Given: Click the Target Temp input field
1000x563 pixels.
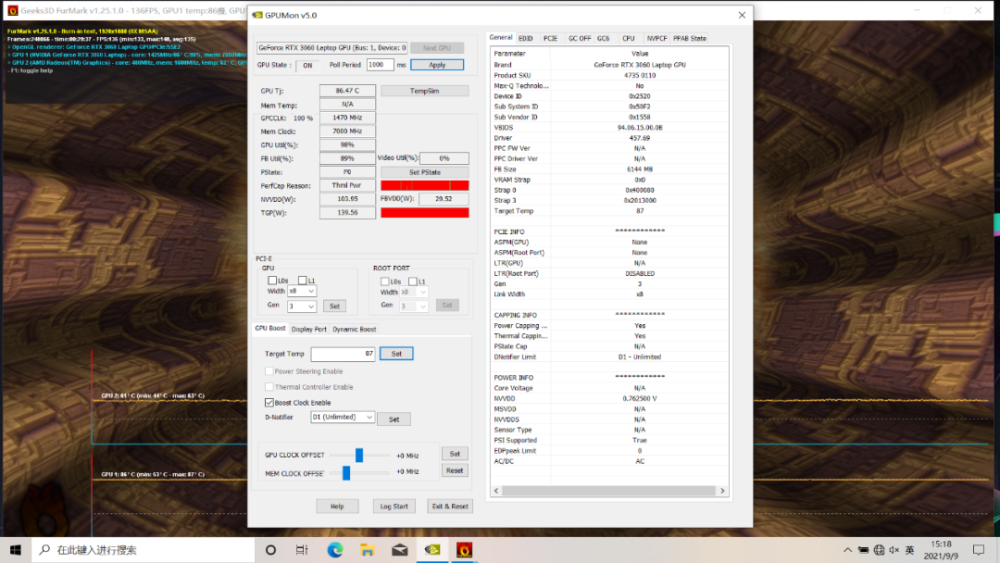Looking at the screenshot, I should [x=342, y=354].
